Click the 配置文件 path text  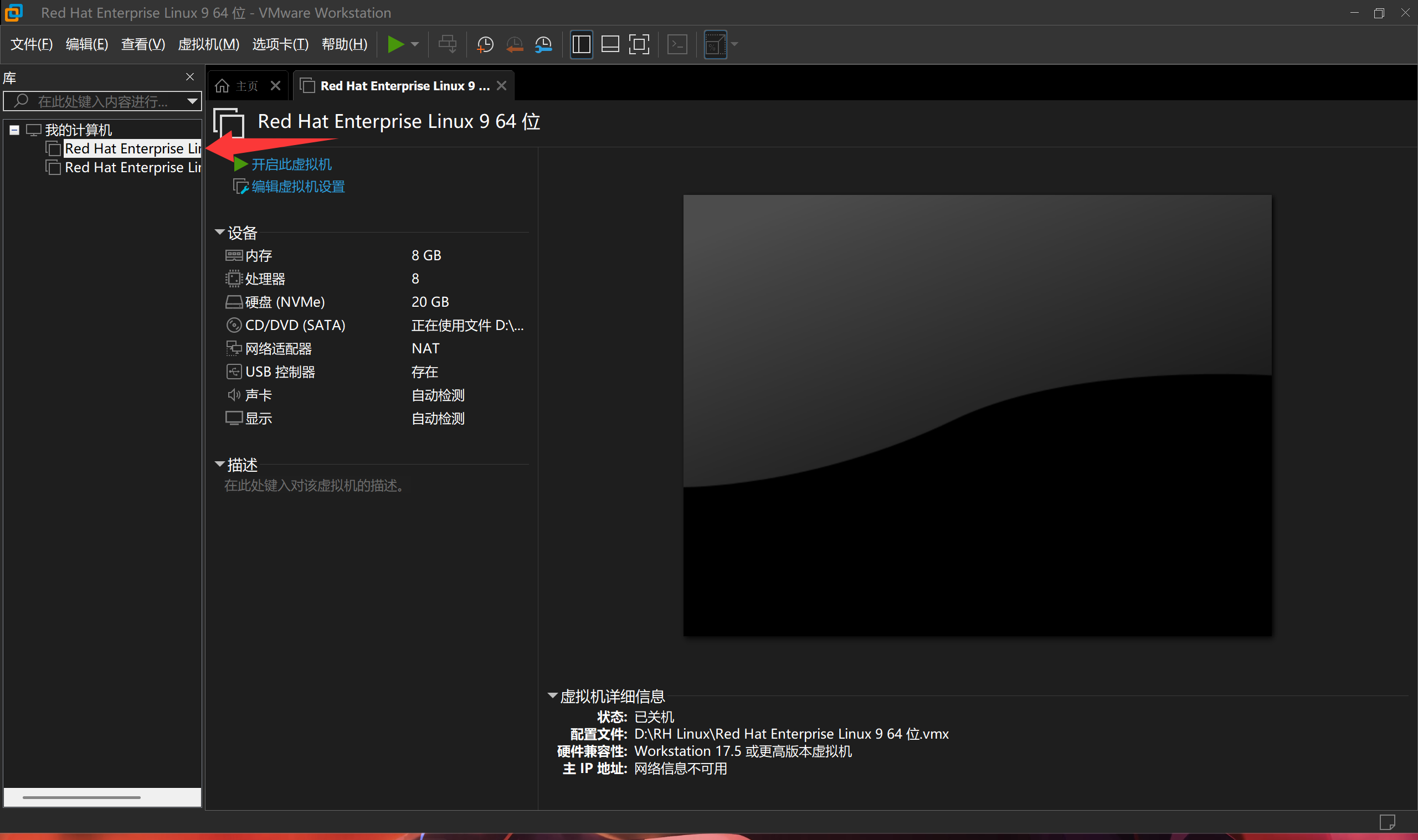tap(792, 734)
